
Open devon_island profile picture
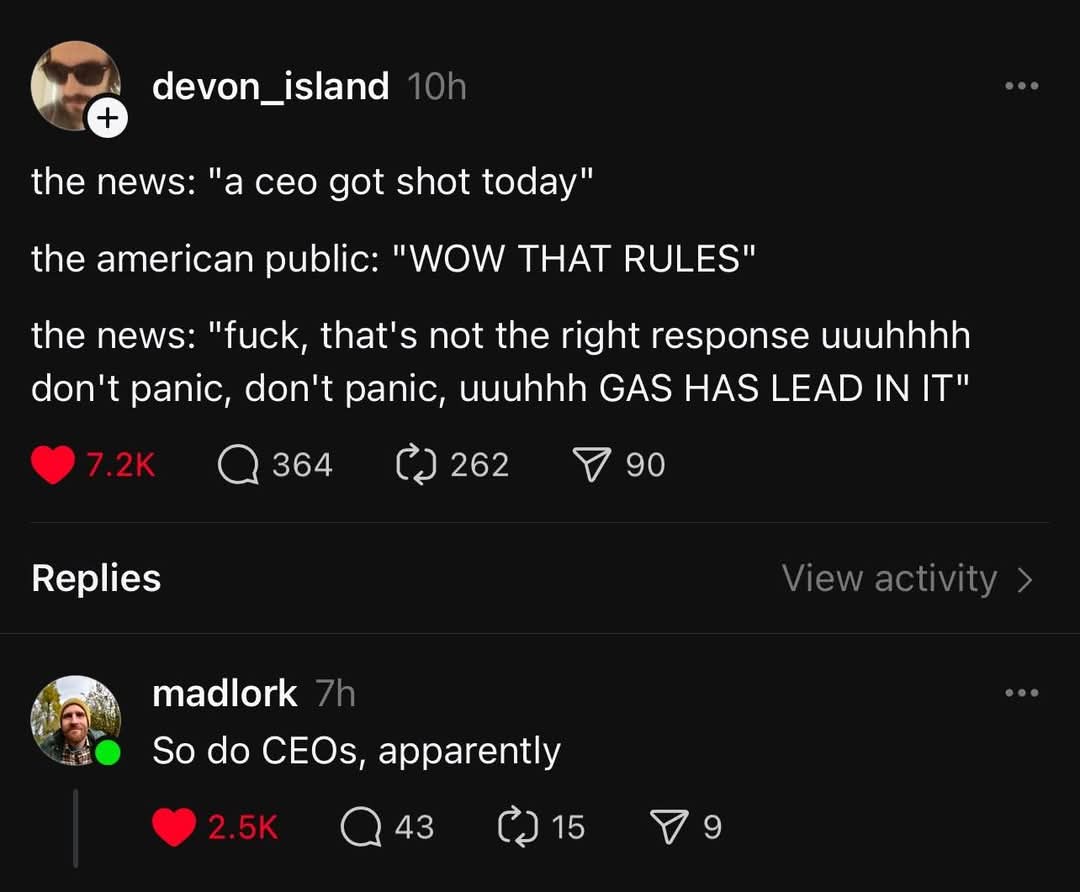(x=74, y=86)
